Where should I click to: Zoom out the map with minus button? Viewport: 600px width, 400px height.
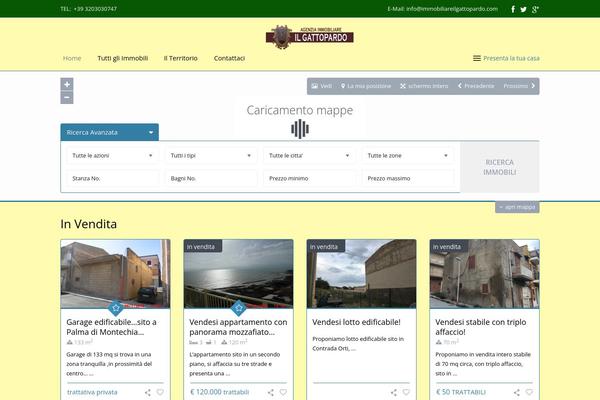(x=67, y=98)
